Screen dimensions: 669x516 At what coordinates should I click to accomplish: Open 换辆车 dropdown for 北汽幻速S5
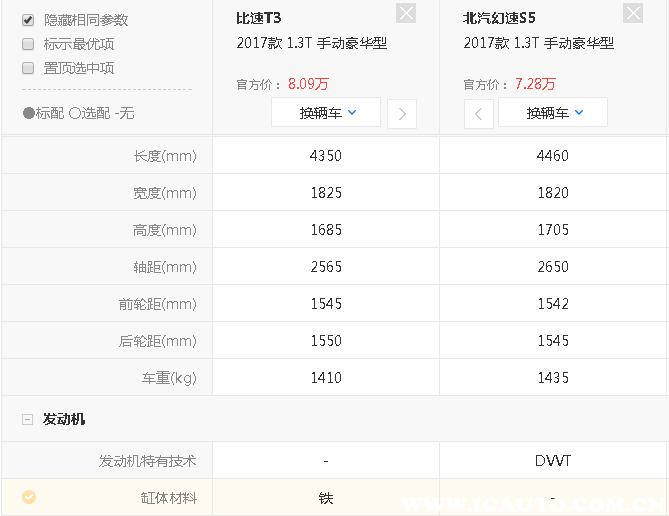(x=553, y=113)
